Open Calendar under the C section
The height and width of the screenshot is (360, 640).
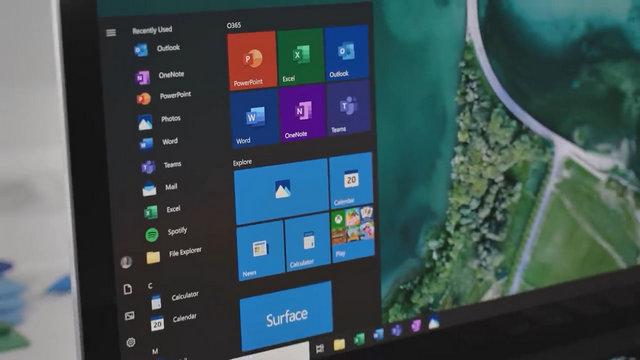[175, 321]
